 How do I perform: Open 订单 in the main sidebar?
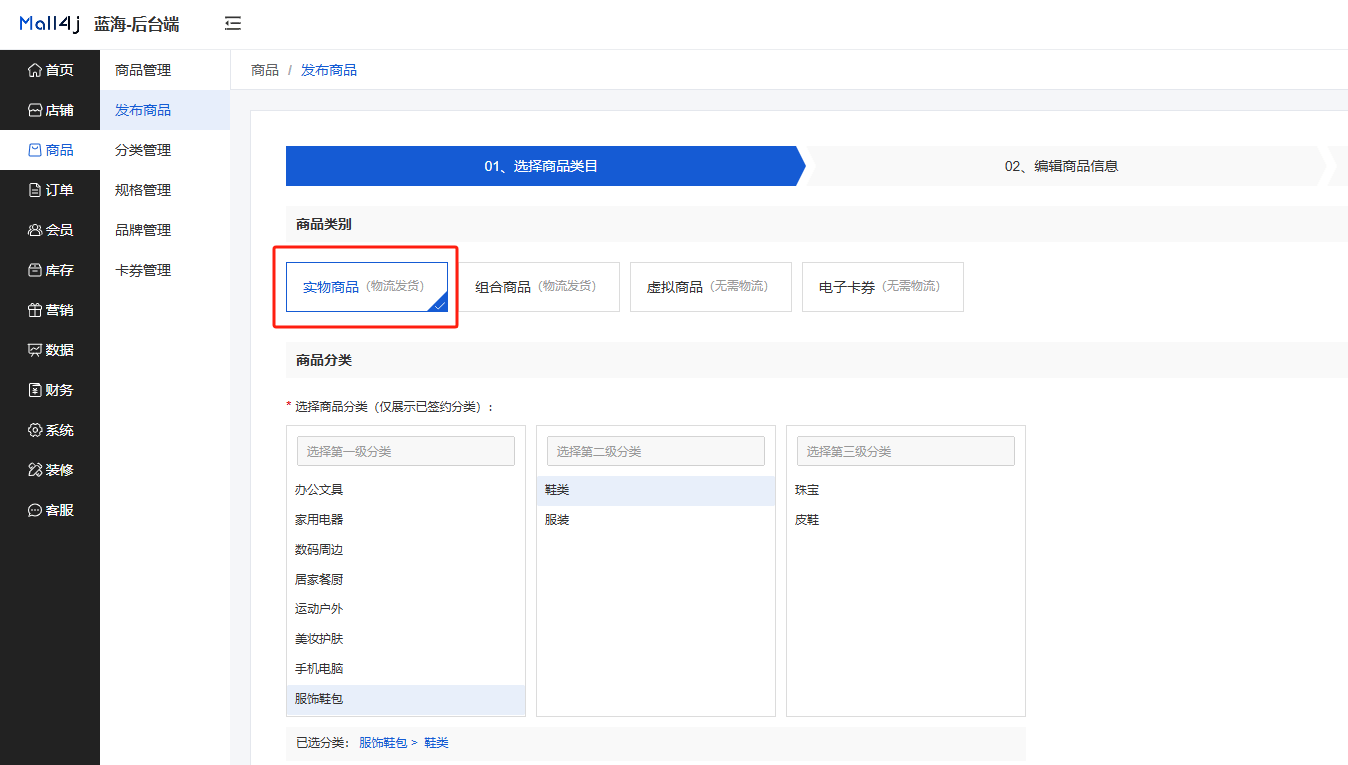point(50,190)
